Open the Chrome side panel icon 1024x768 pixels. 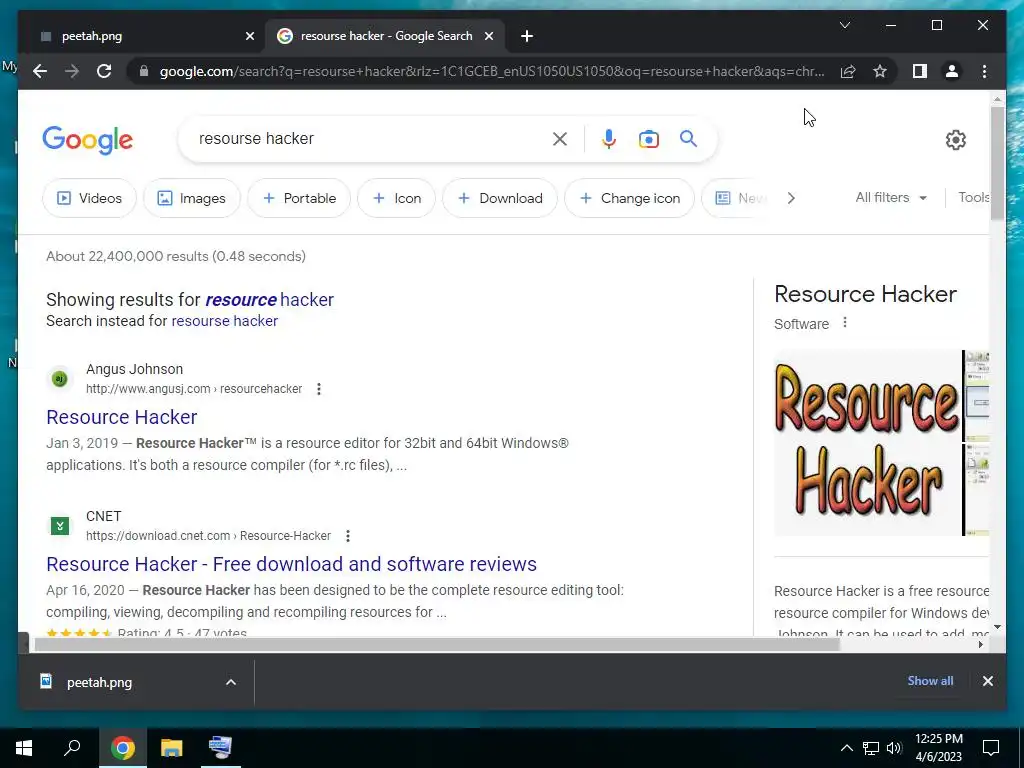click(920, 71)
